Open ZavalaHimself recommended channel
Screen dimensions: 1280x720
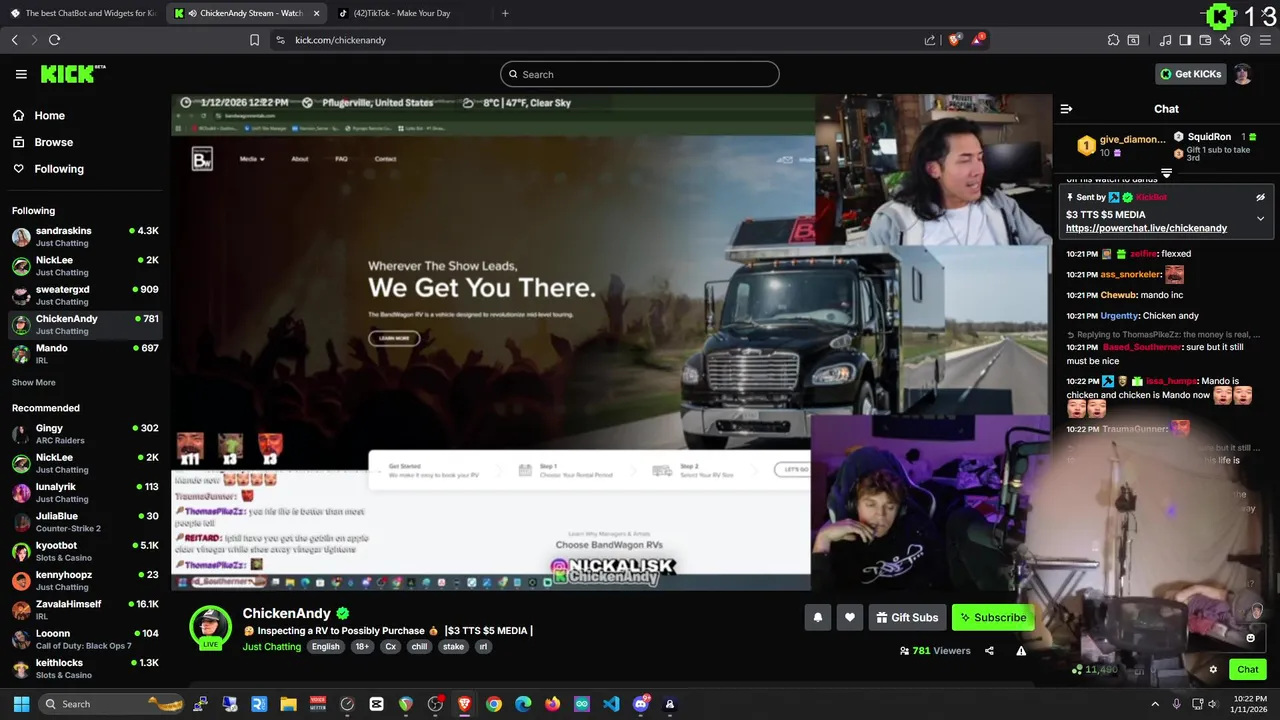point(85,610)
